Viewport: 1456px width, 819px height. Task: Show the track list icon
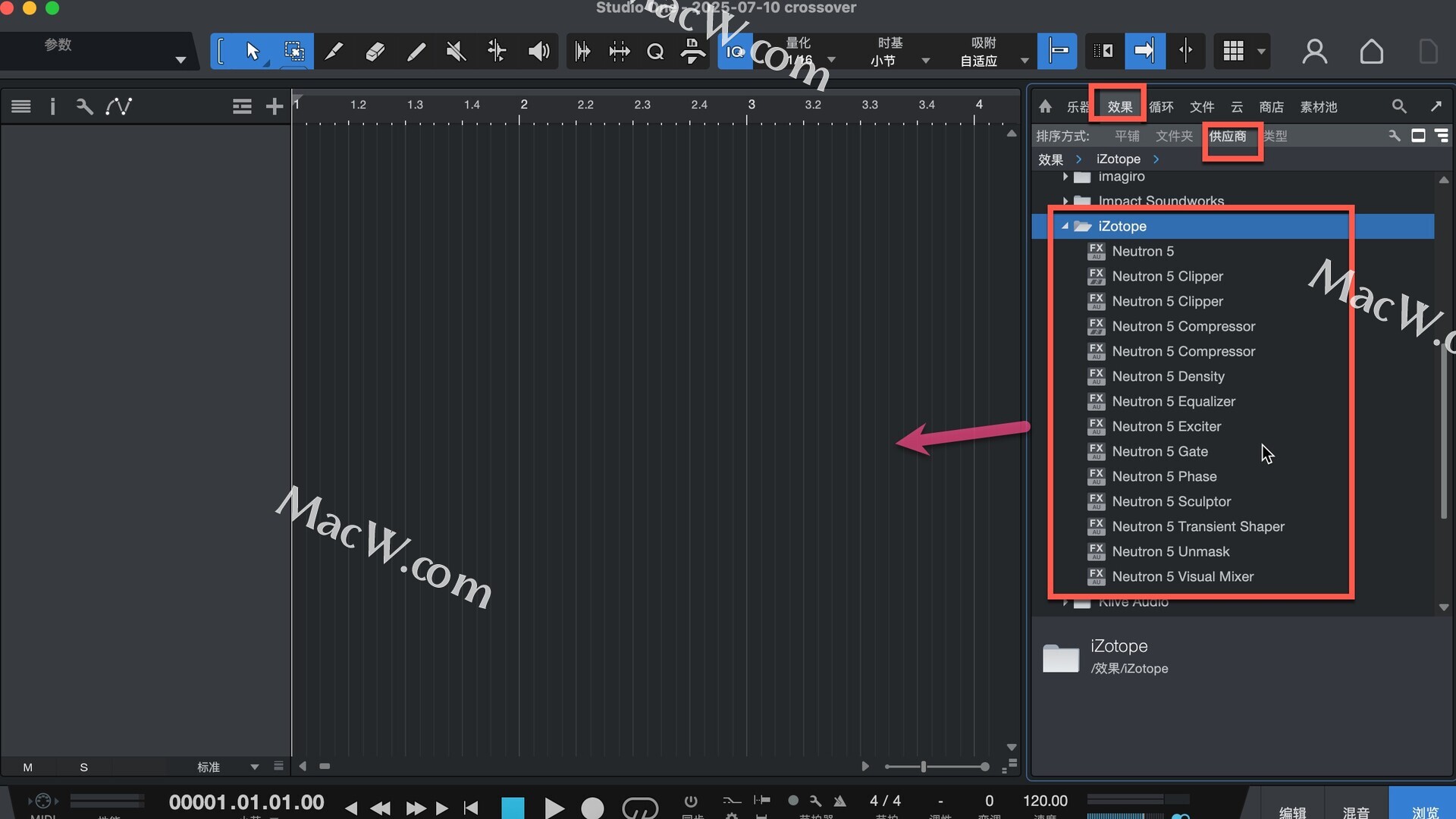[21, 106]
